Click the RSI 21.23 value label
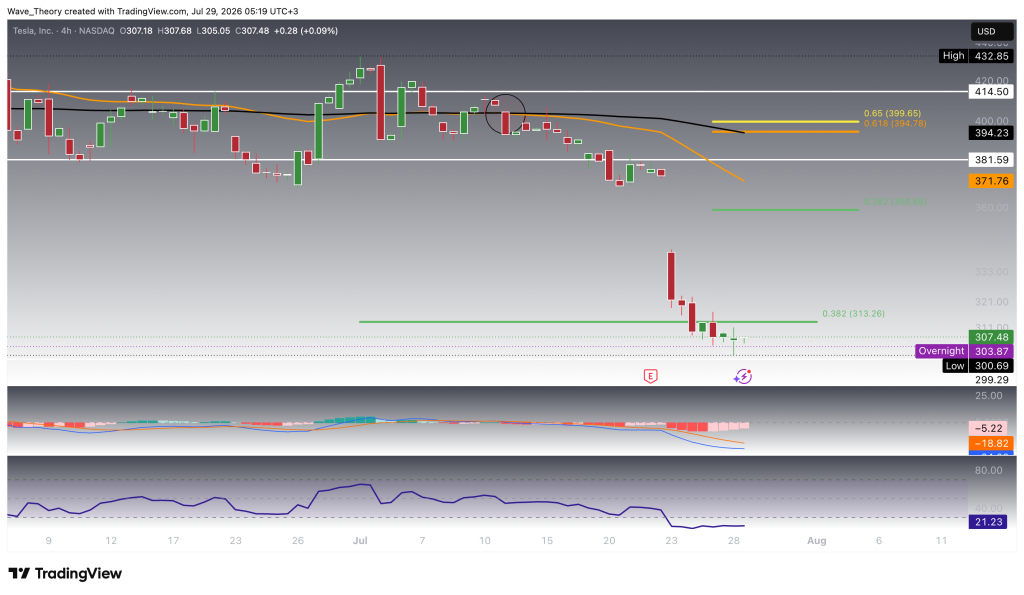The image size is (1024, 595). pyautogui.click(x=988, y=522)
